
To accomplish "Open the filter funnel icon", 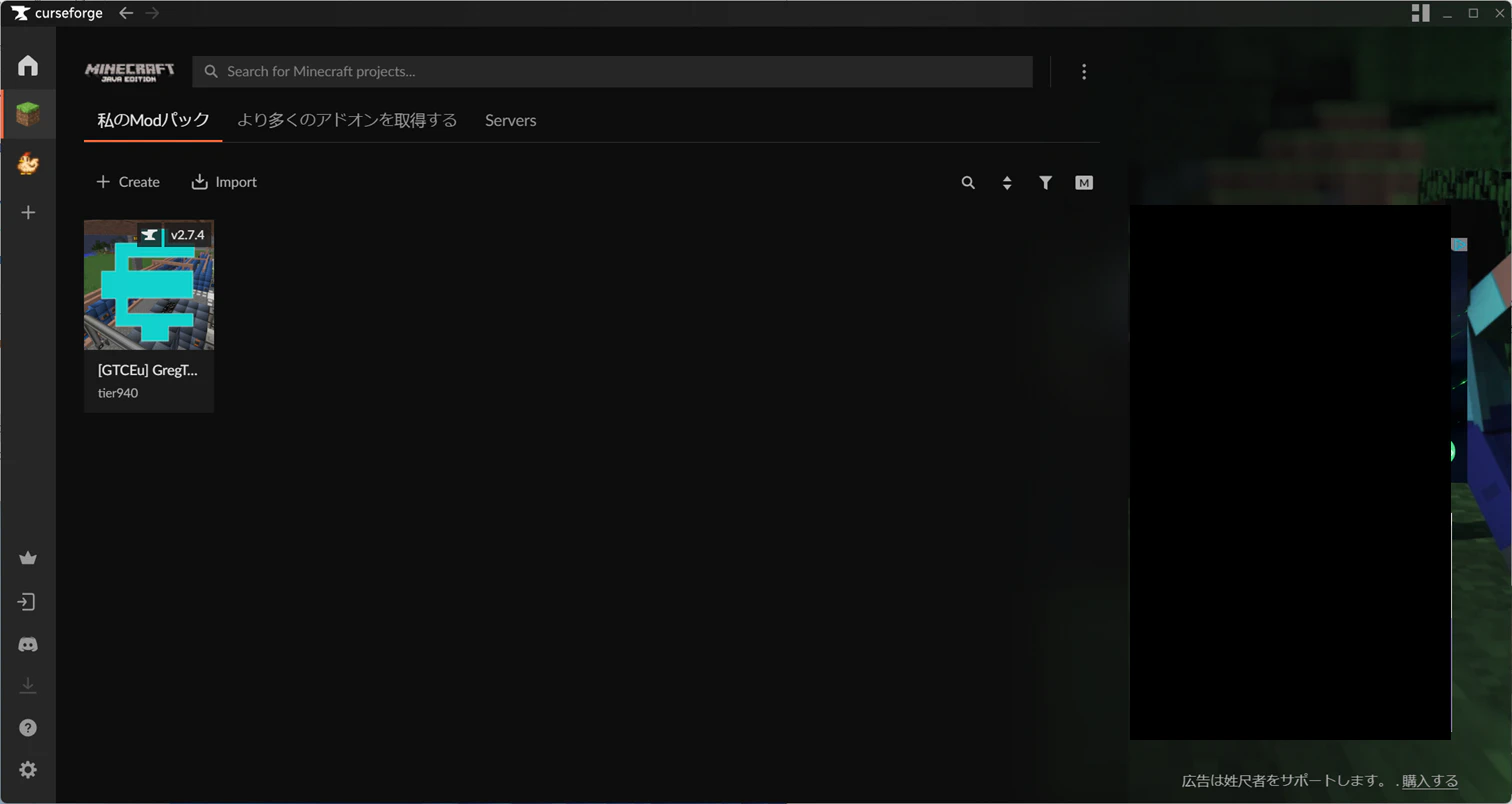I will pyautogui.click(x=1045, y=183).
